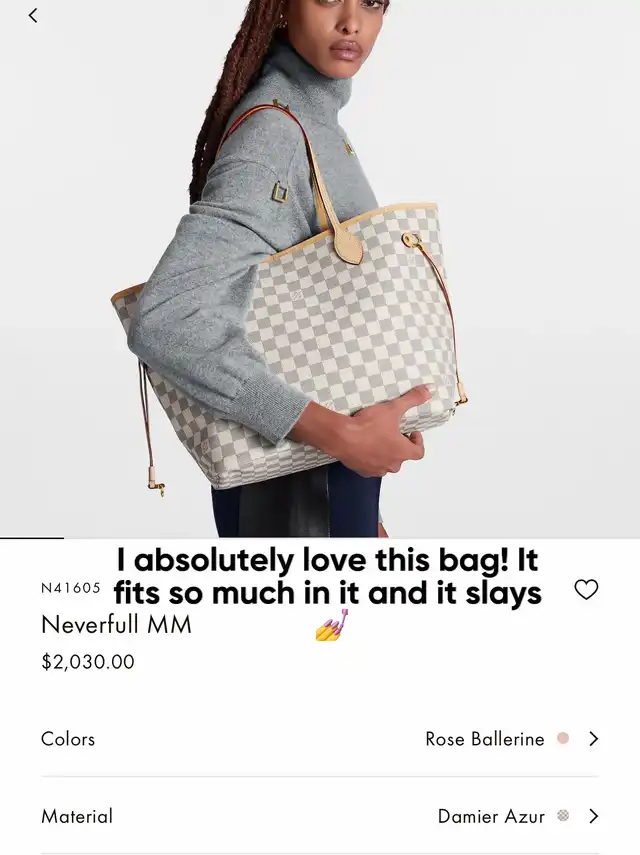Open the model product photo fullscreen

[320, 268]
